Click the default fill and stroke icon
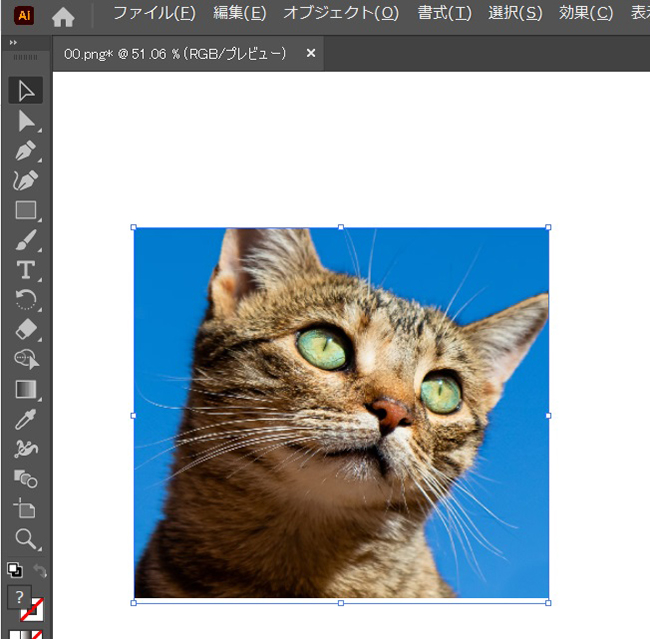The image size is (650, 639). (15, 570)
